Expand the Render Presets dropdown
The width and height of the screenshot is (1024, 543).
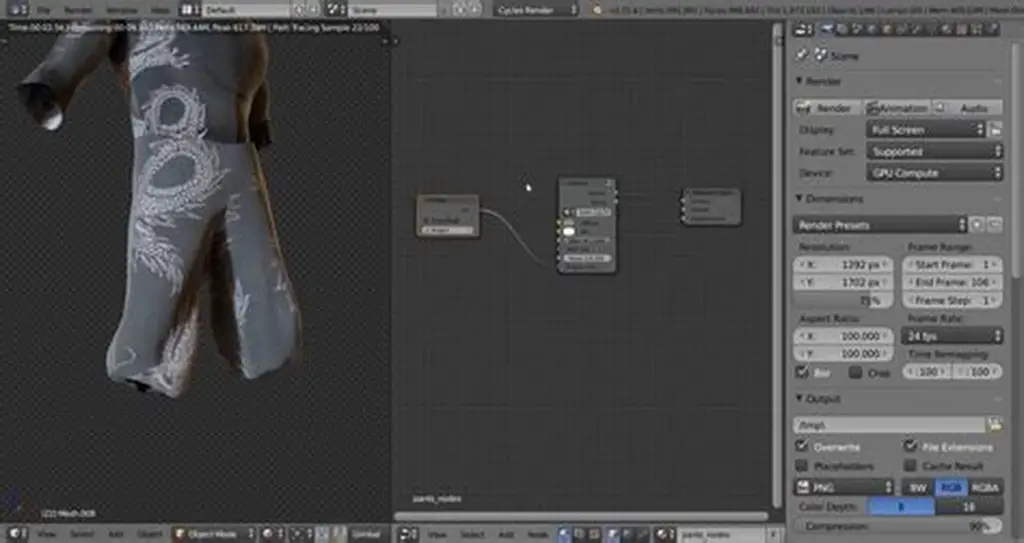880,225
